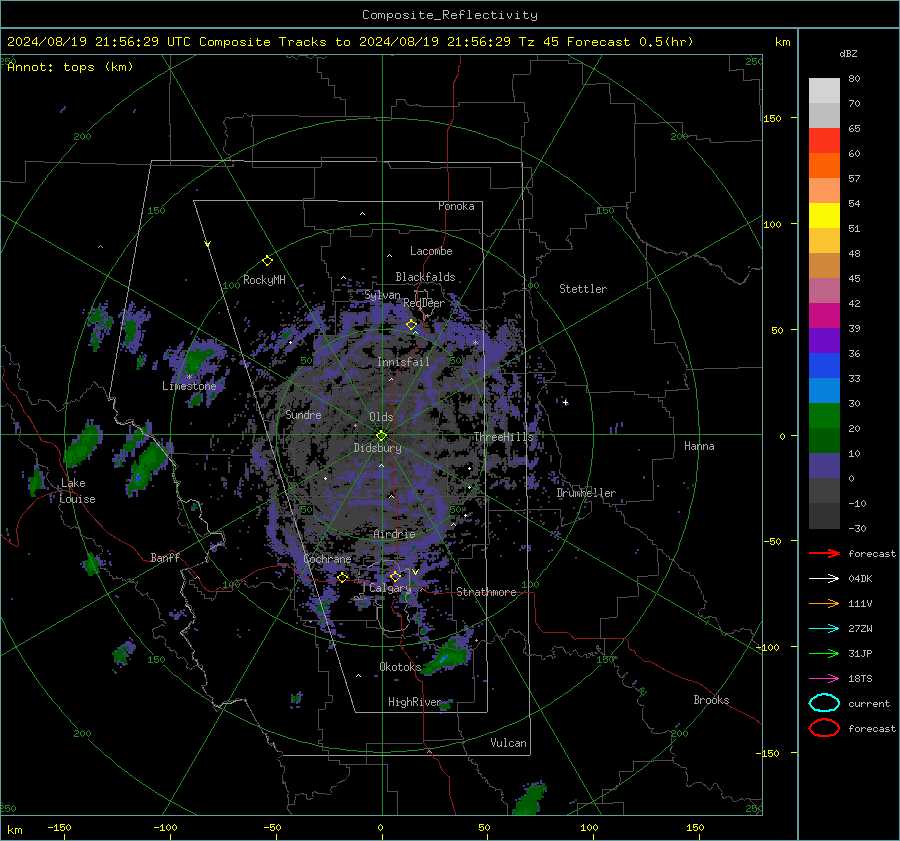Click the white 04DK arrow legend icon

pyautogui.click(x=824, y=578)
